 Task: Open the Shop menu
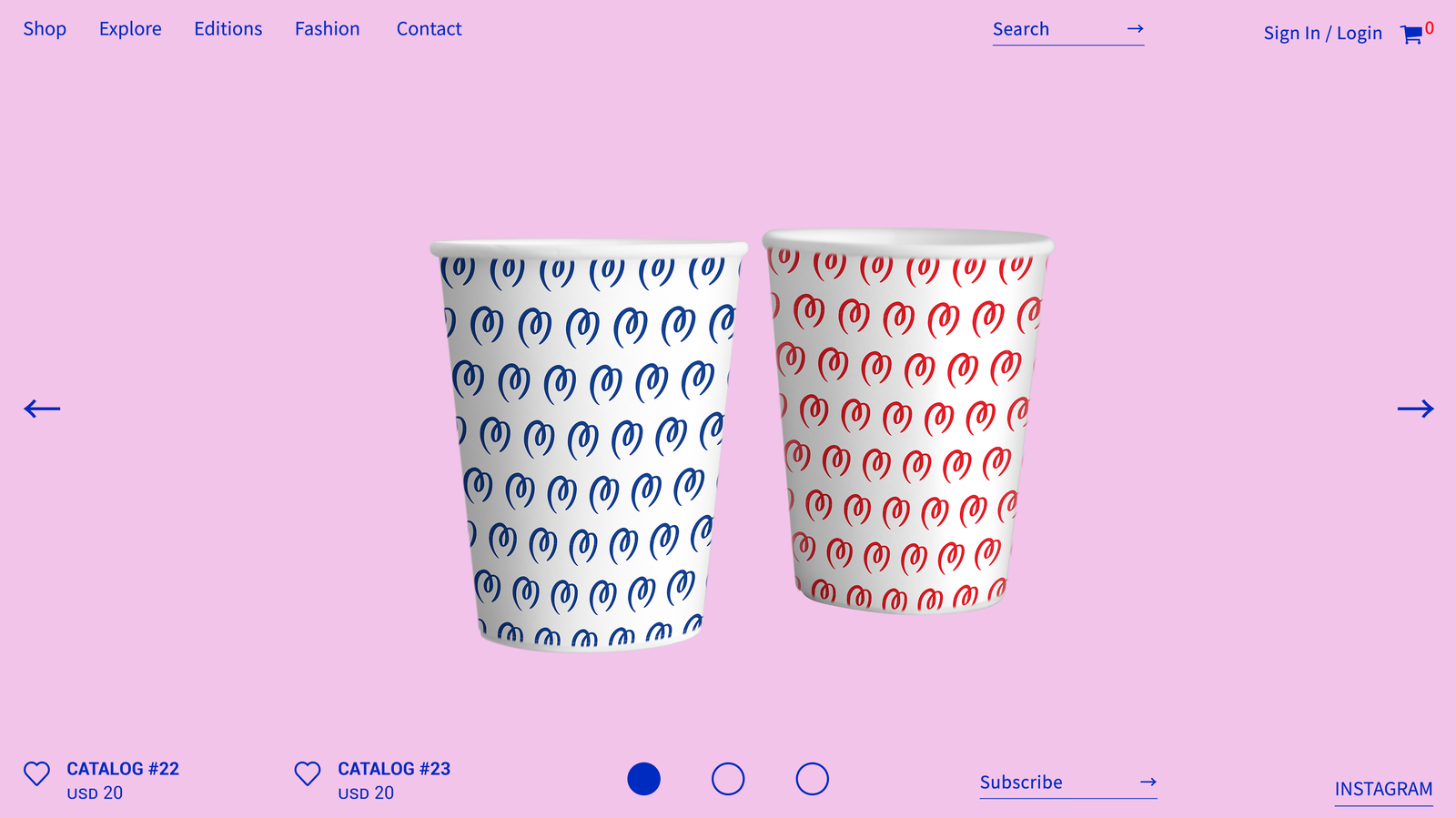45,29
